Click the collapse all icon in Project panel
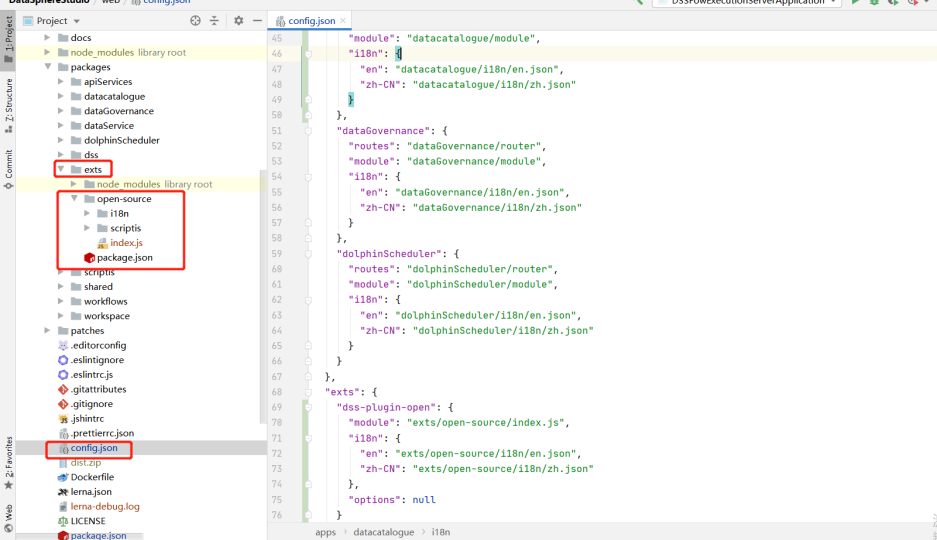This screenshot has width=937, height=540. [215, 20]
